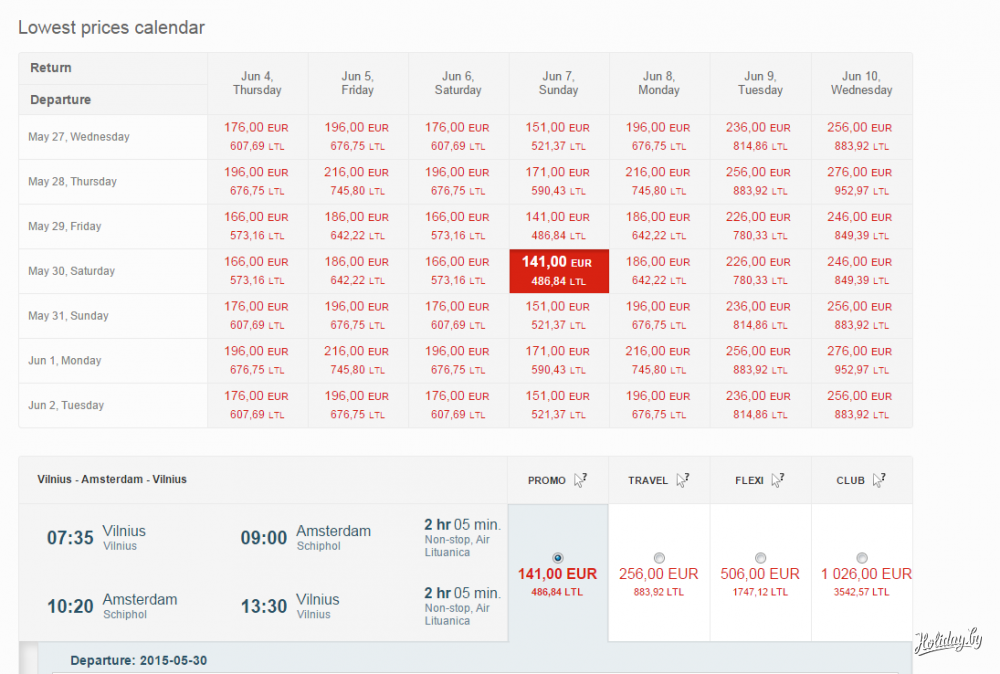
Task: Choose May 31 departure, Jun 9 return 236,00 EUR
Action: (759, 316)
